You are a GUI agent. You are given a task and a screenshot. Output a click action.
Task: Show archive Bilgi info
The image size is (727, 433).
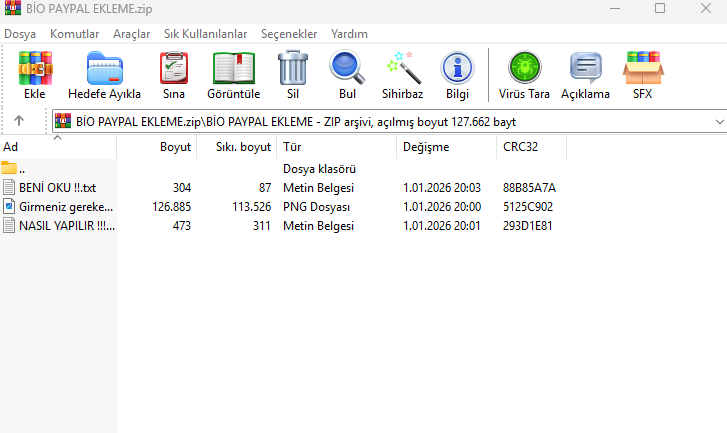(458, 68)
